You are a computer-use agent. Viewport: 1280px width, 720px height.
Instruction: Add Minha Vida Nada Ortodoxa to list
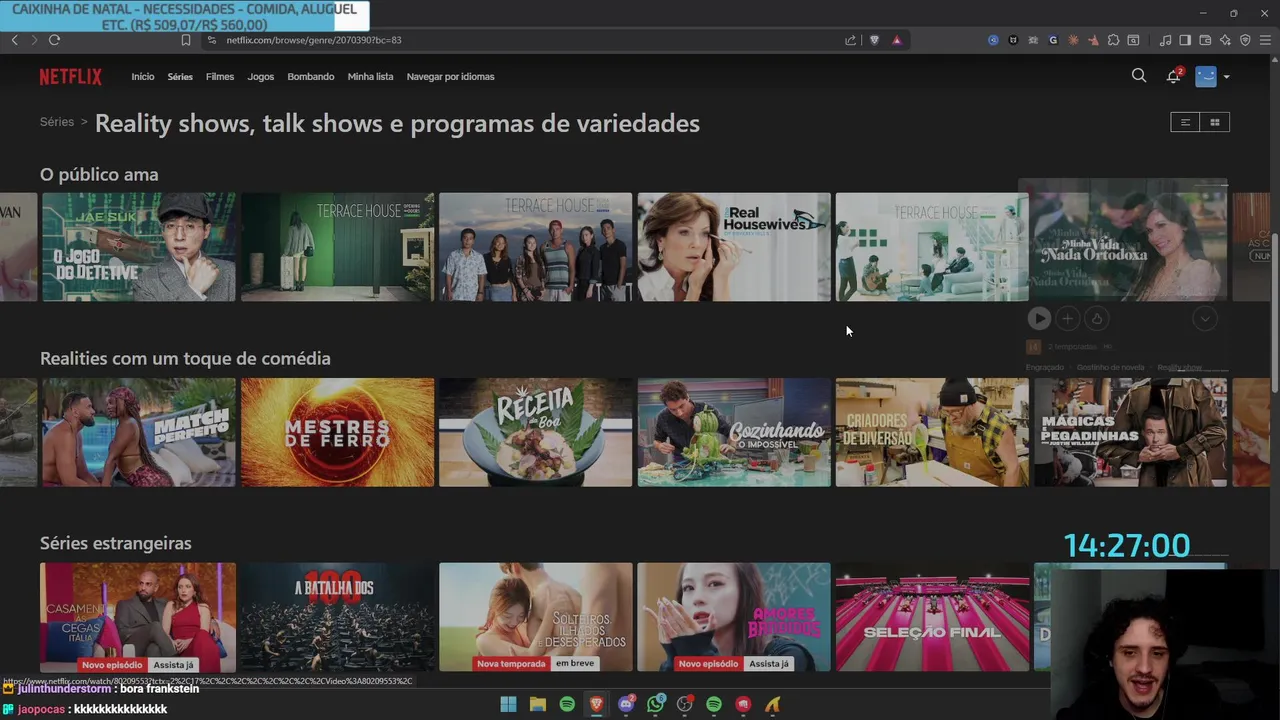1068,318
